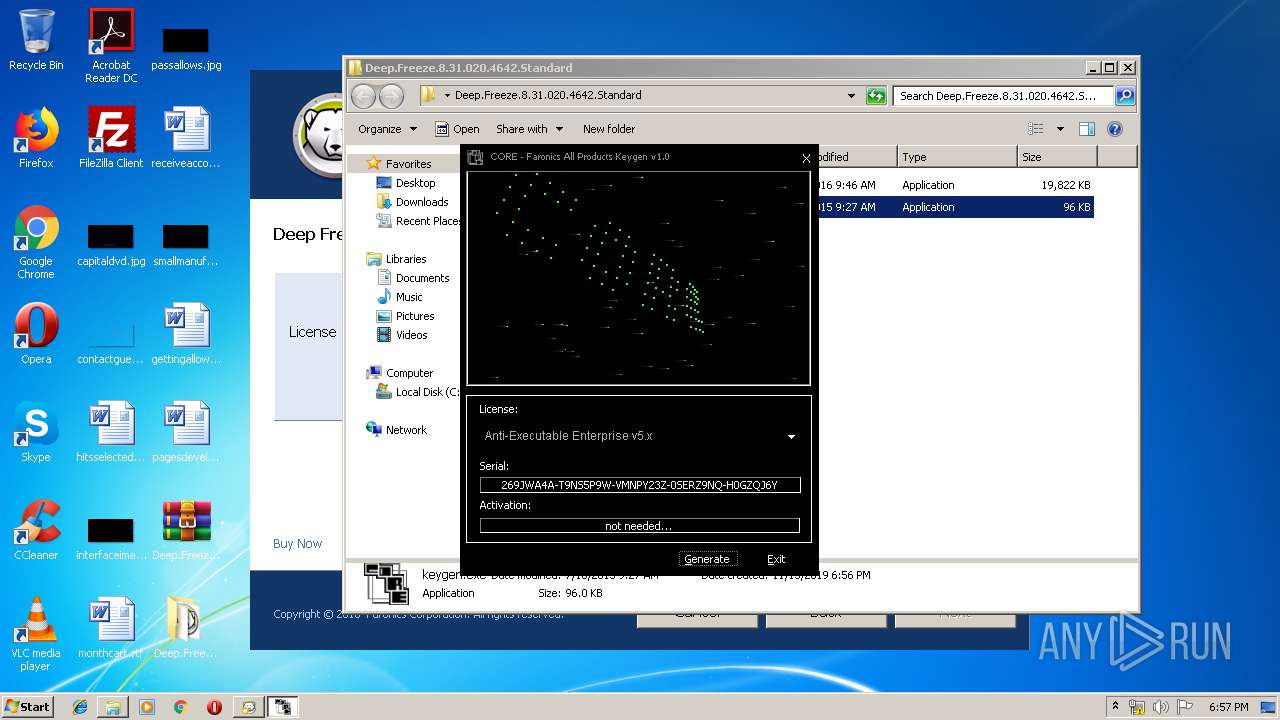
Task: Sort files by the Type column header
Action: point(956,157)
